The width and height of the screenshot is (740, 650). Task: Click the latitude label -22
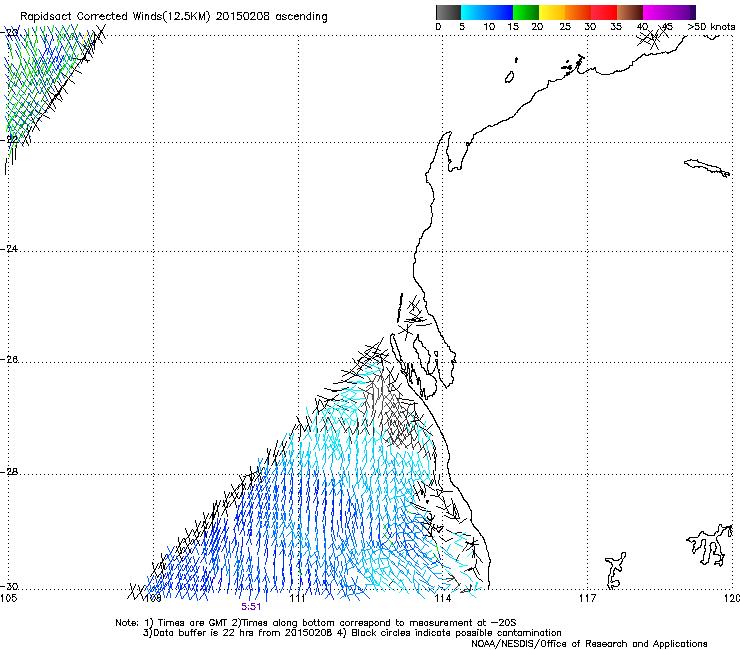[x=9, y=139]
